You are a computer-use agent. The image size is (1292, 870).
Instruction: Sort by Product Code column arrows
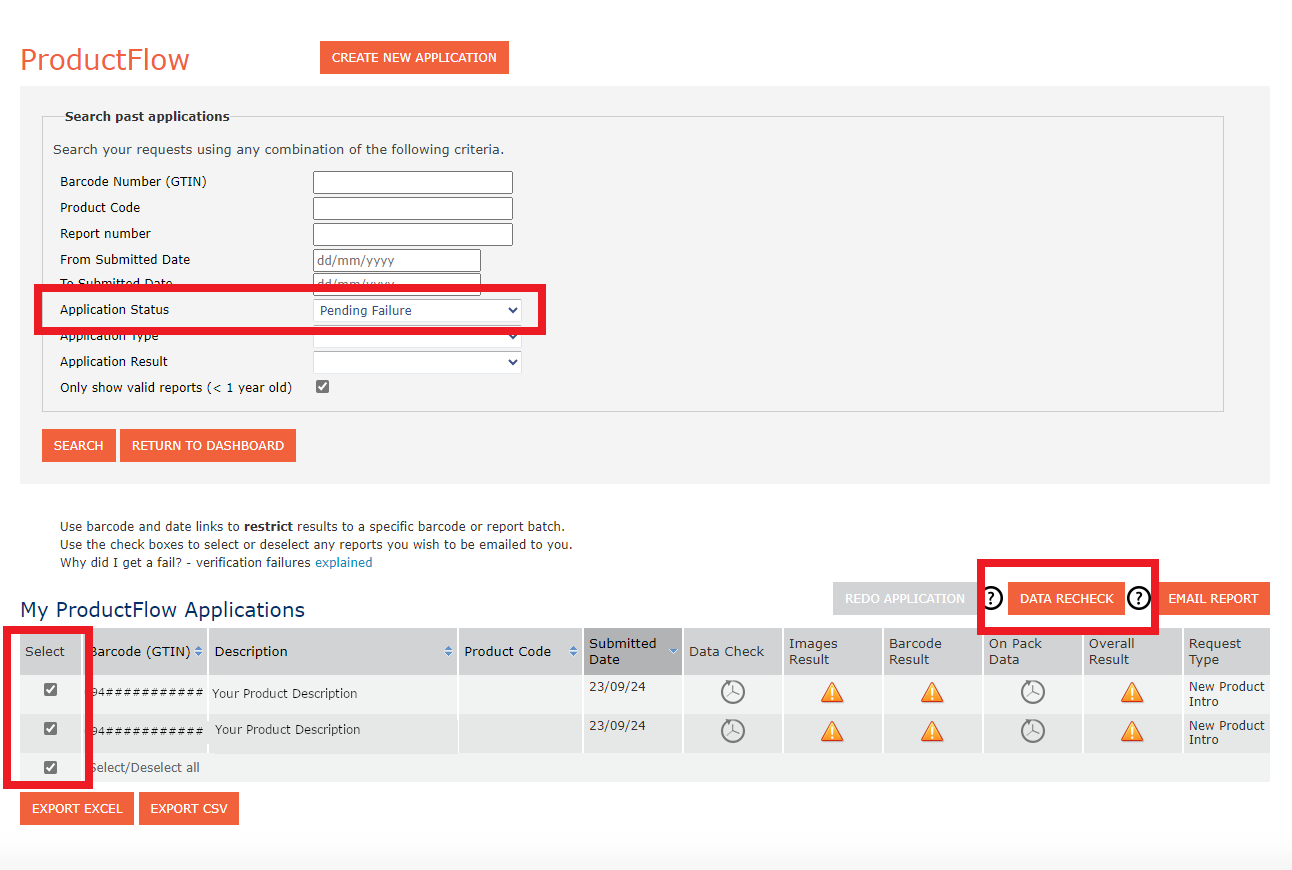[x=573, y=652]
